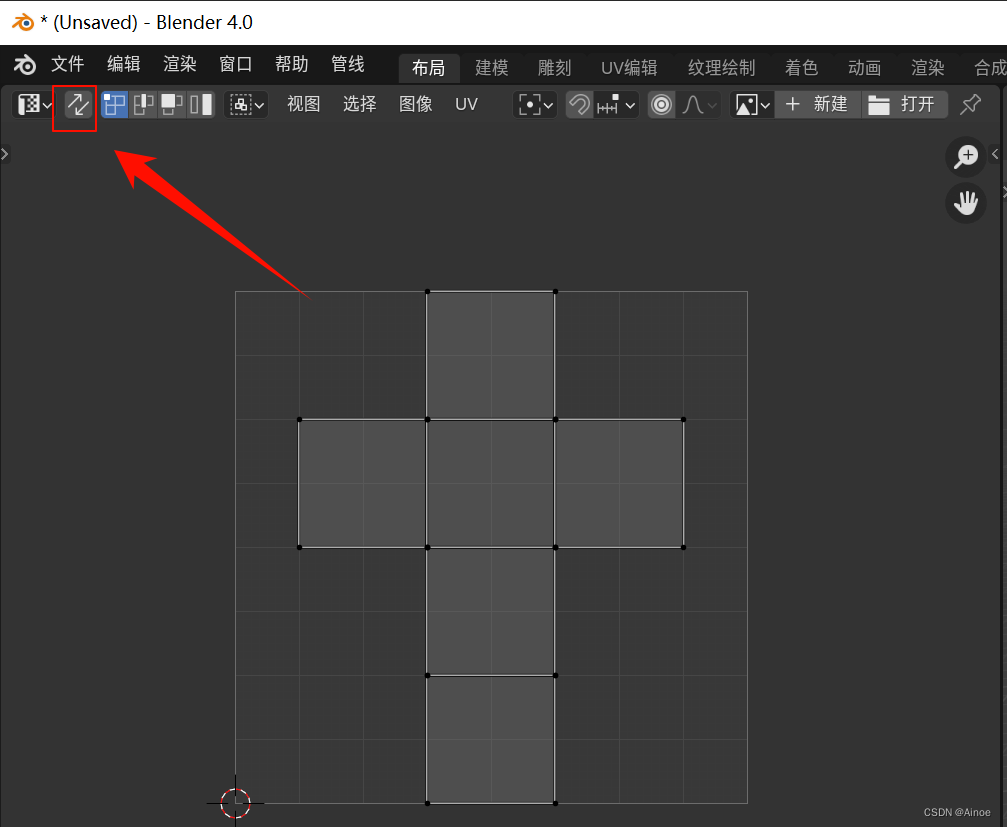Select face selection mode icon

point(171,104)
